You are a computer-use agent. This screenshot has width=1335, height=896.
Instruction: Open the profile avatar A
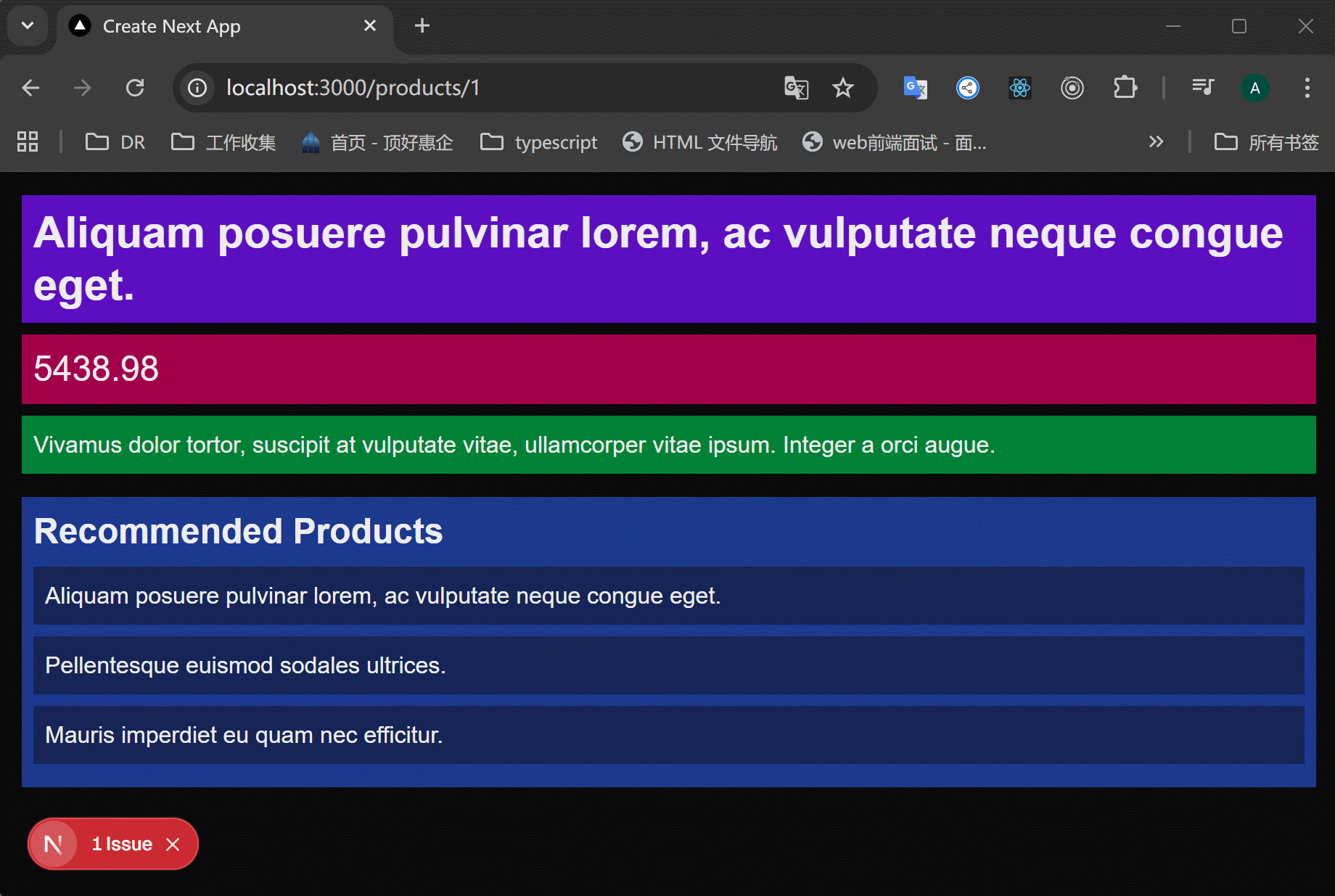click(x=1254, y=89)
